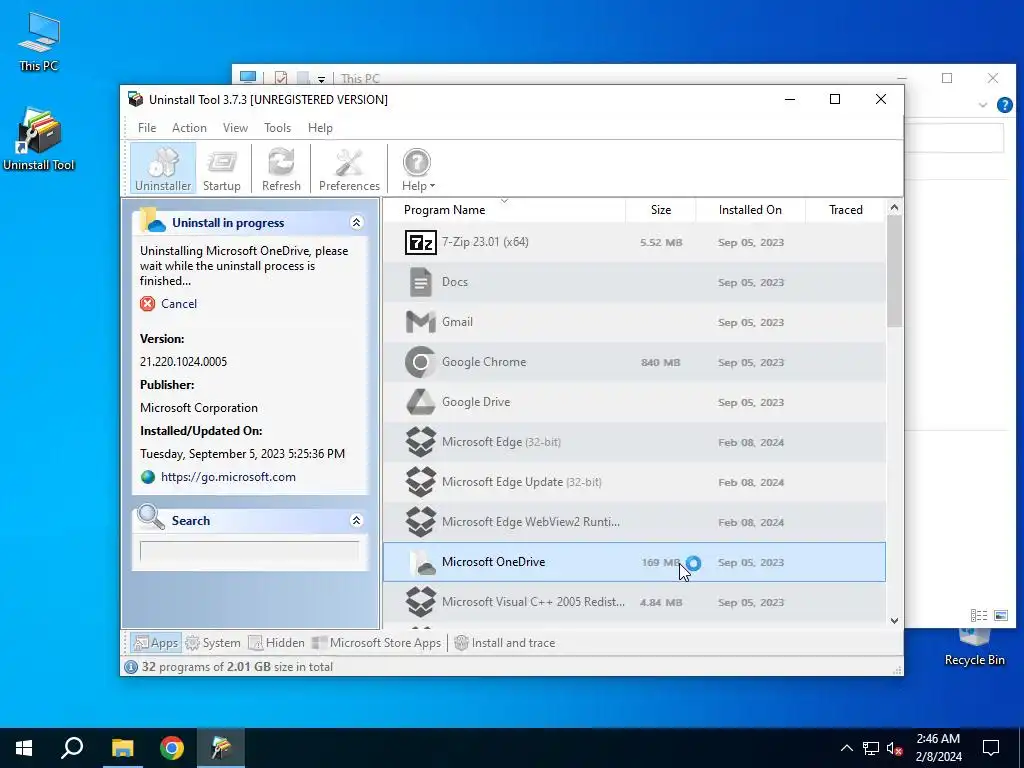Switch This PC window to large icons view
Image resolution: width=1024 pixels, height=768 pixels.
pyautogui.click(x=1000, y=615)
